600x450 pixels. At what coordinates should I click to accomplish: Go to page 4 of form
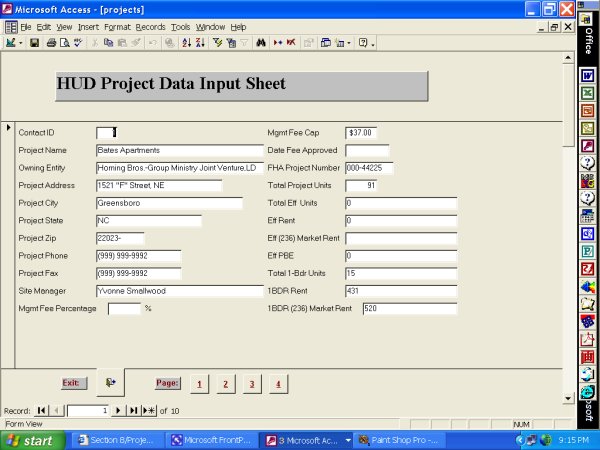click(277, 383)
